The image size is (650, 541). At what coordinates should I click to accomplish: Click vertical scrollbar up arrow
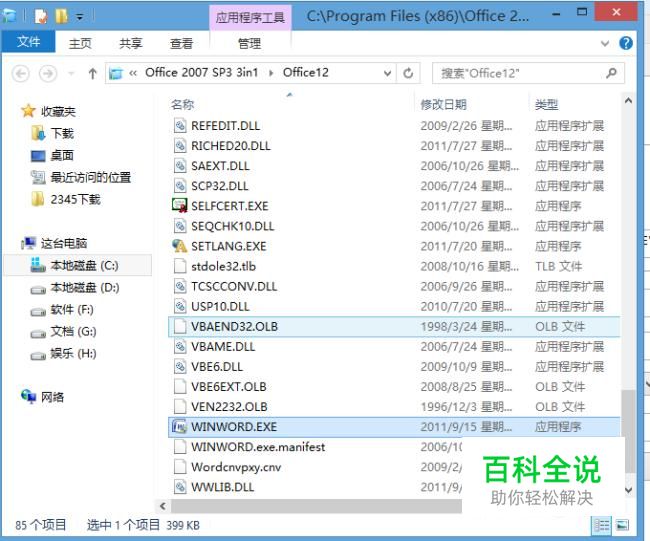pyautogui.click(x=628, y=101)
